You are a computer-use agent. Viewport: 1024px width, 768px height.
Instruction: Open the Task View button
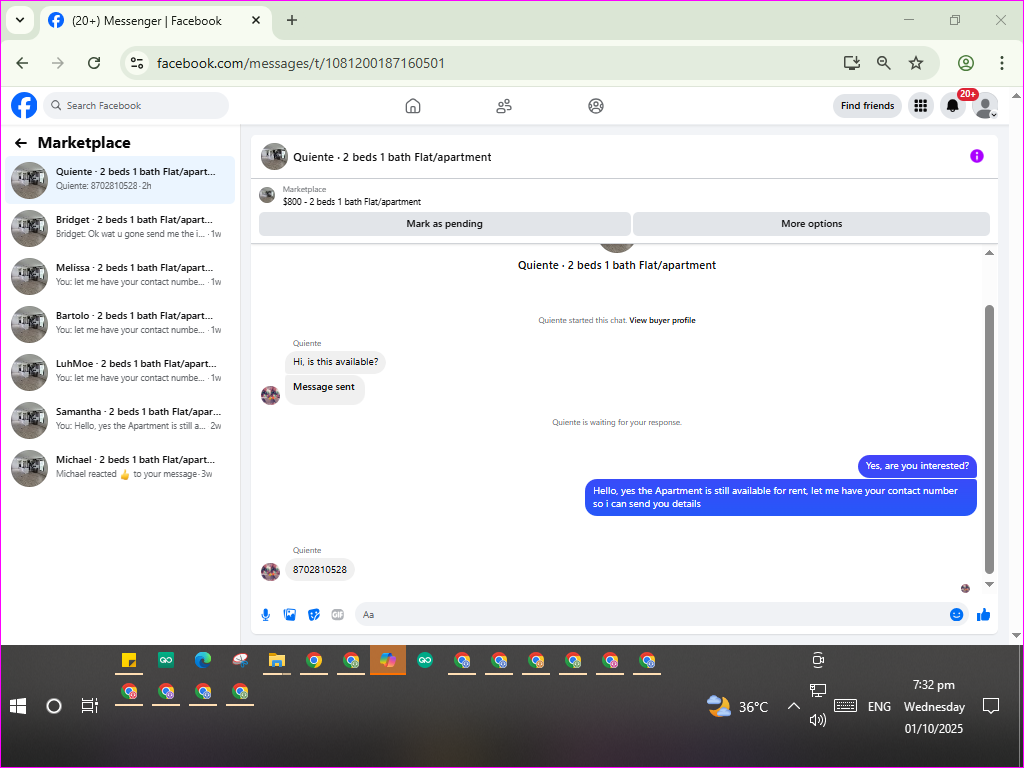tap(89, 706)
